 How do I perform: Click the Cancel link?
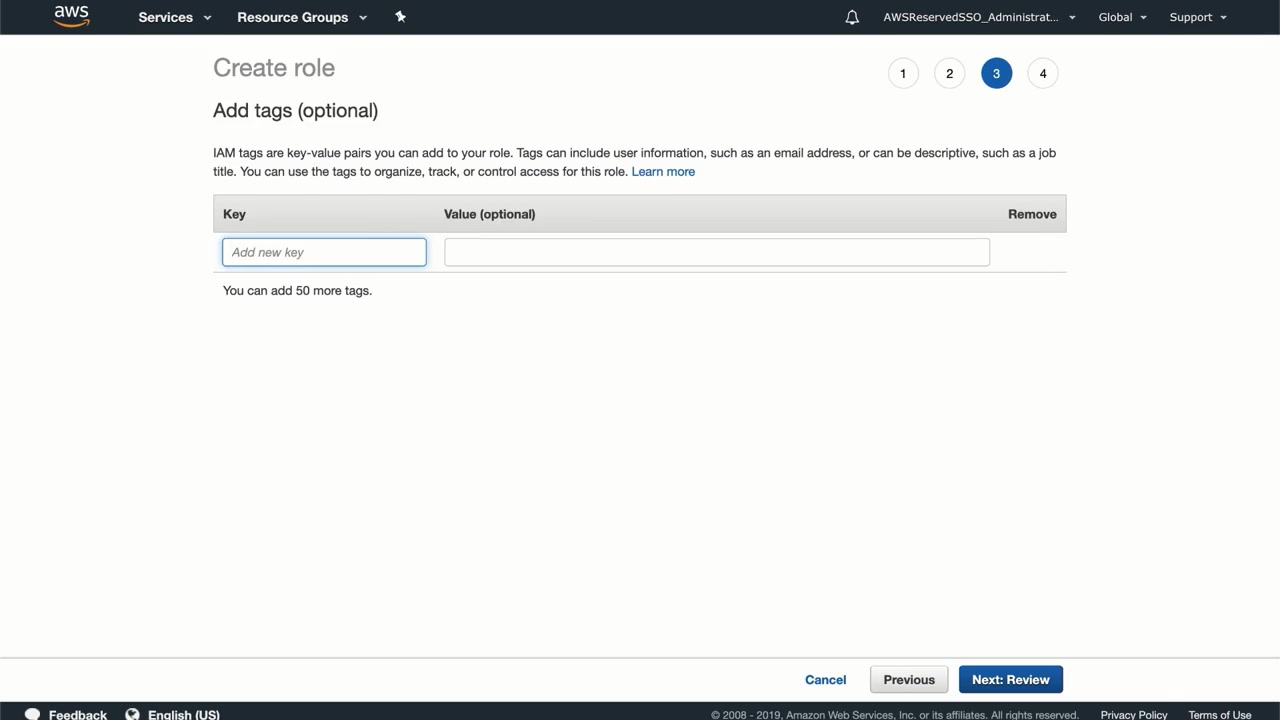(825, 680)
